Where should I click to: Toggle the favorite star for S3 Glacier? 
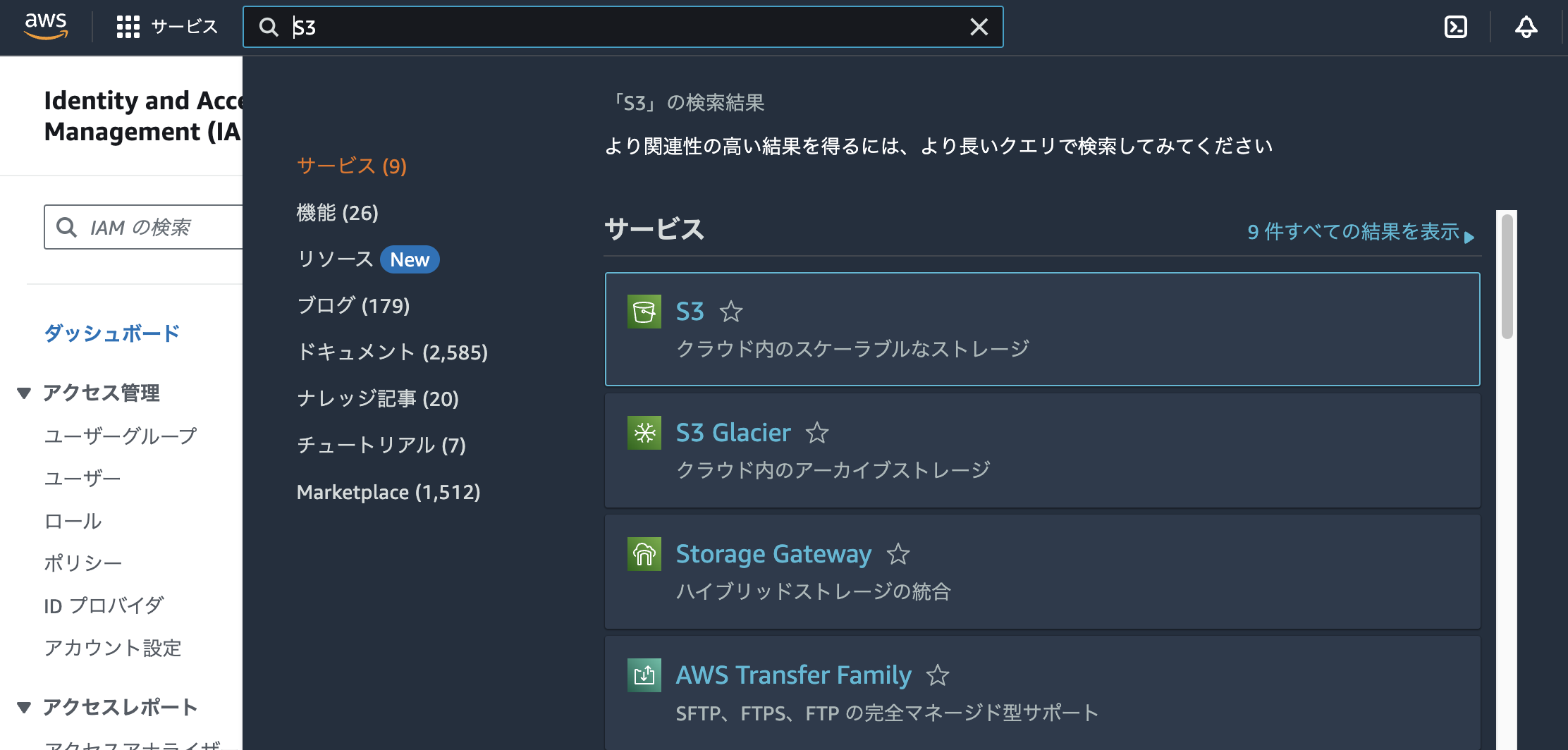coord(817,433)
